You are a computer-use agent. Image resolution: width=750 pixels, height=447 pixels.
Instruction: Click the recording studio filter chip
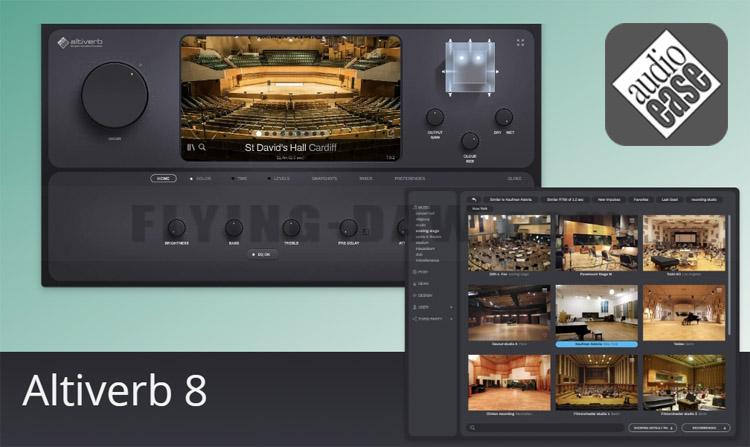click(704, 199)
